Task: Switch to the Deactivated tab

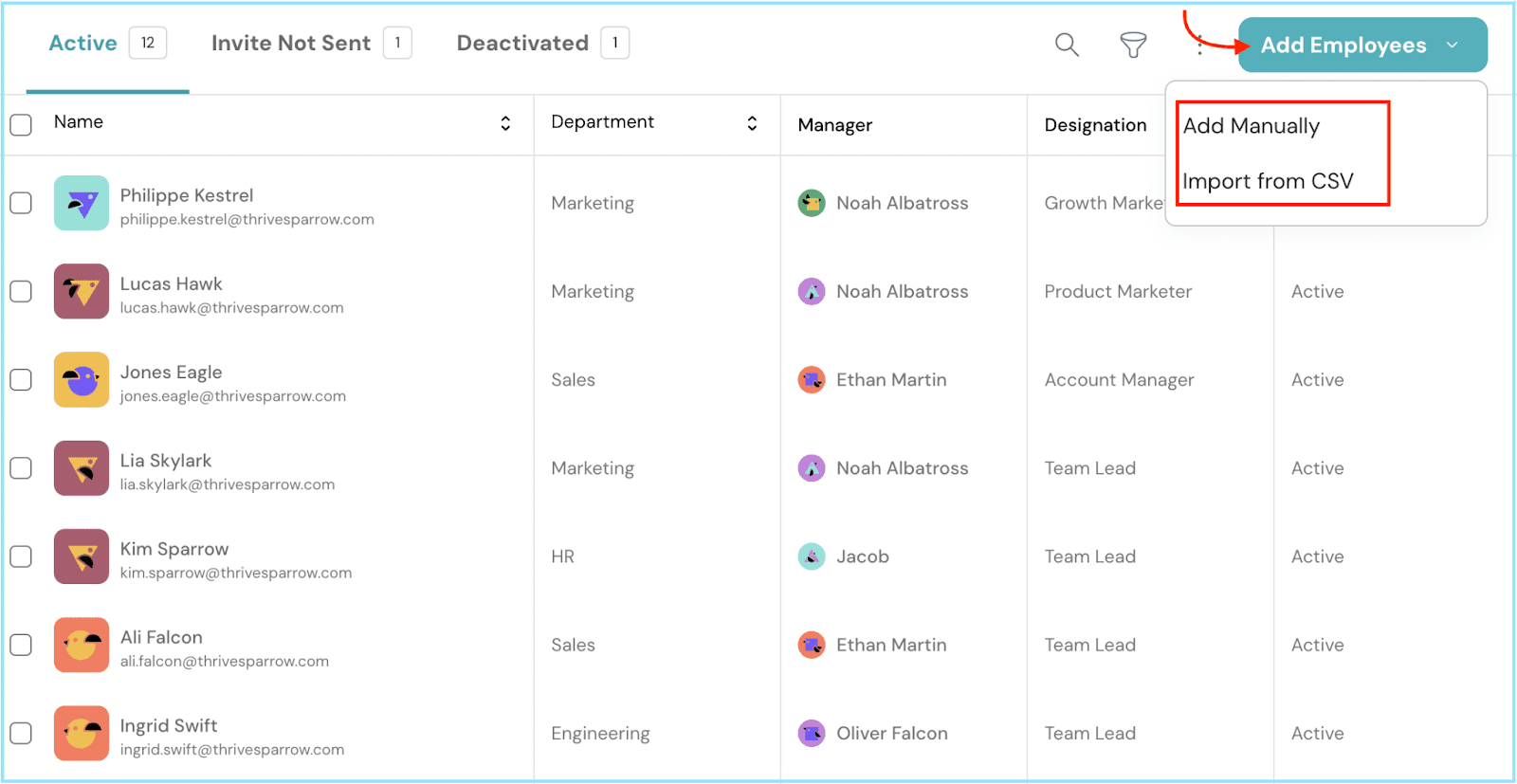Action: coord(522,44)
